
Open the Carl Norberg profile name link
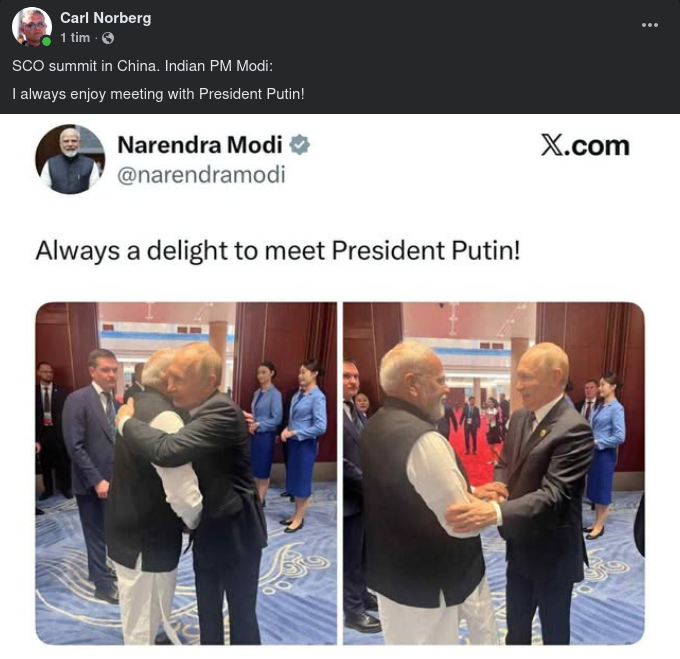click(x=107, y=18)
